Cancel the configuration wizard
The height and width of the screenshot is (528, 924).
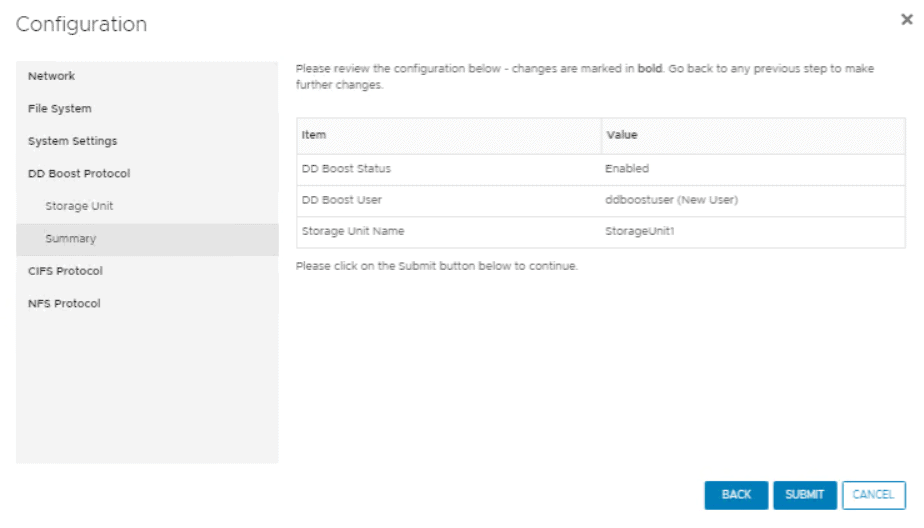[873, 495]
